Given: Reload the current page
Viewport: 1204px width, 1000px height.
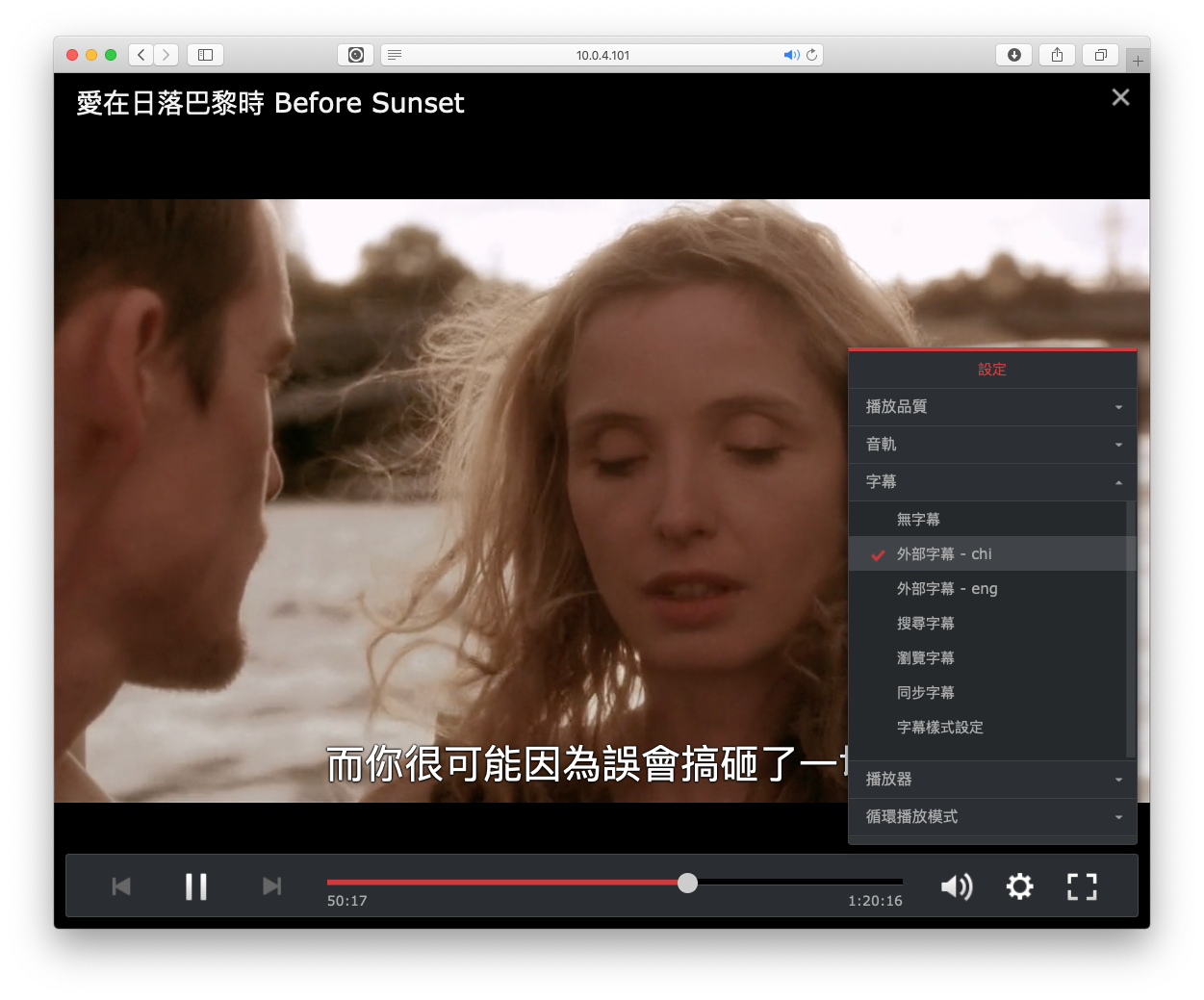Looking at the screenshot, I should (812, 55).
